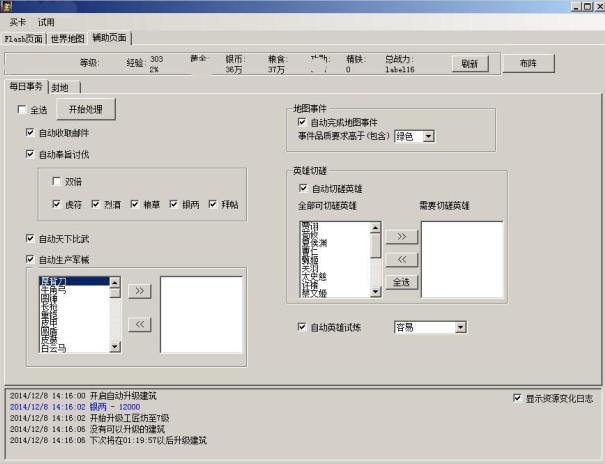
Task: Click the << button beside the weapons list
Action: click(139, 324)
